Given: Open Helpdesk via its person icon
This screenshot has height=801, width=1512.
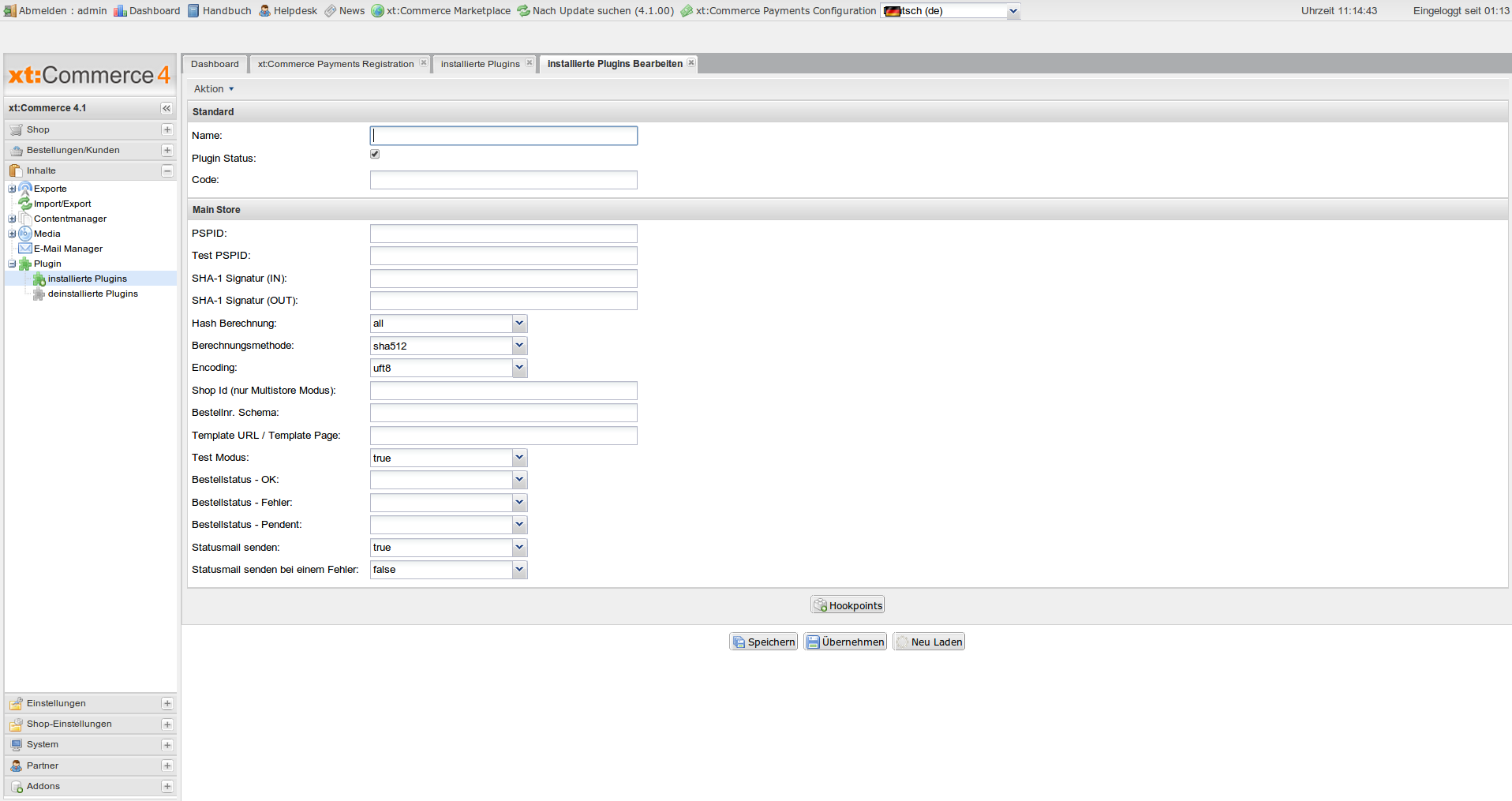Looking at the screenshot, I should tap(264, 11).
